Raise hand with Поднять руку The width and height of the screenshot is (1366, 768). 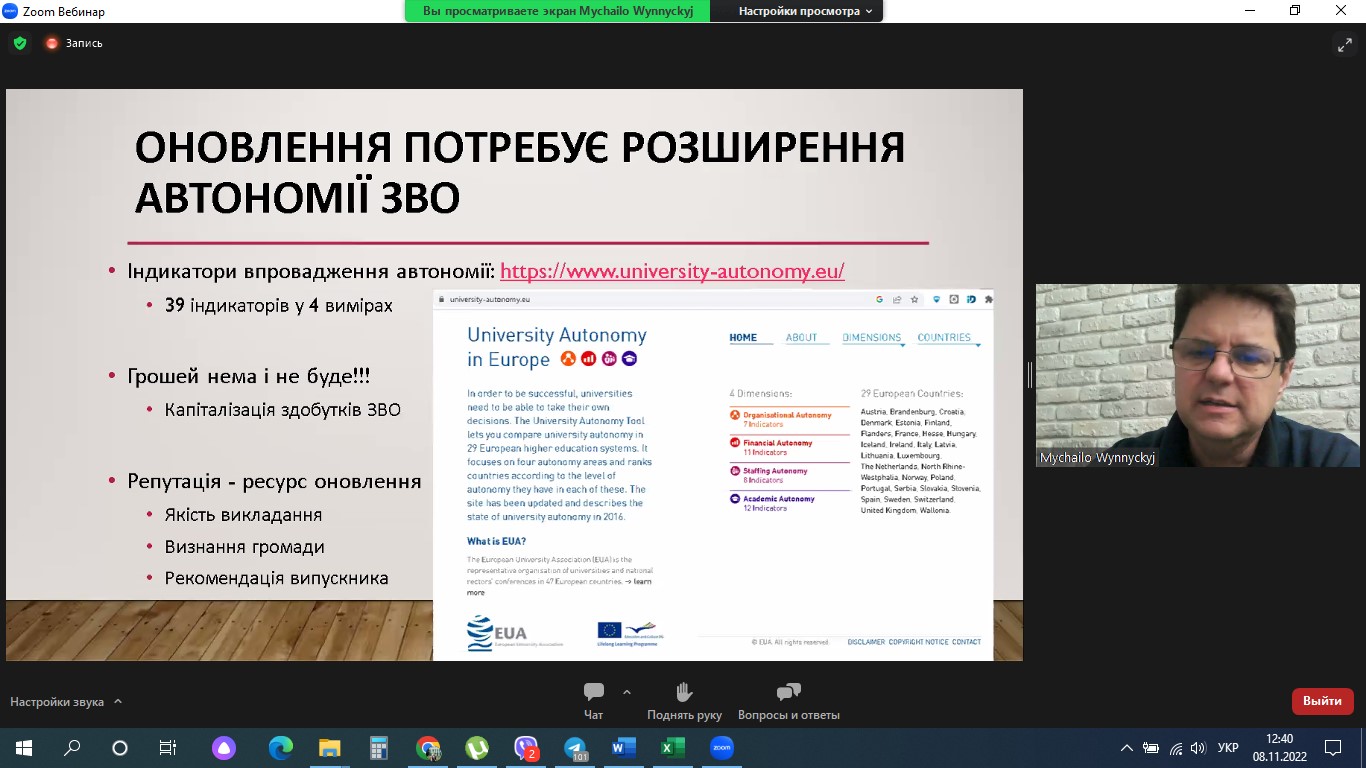pos(684,700)
